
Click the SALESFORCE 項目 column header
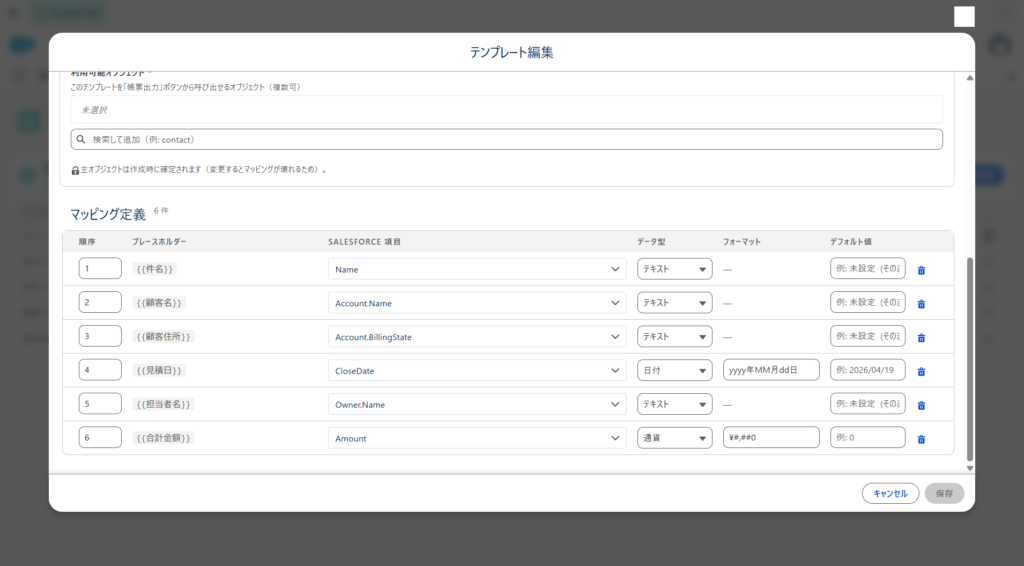coord(364,242)
